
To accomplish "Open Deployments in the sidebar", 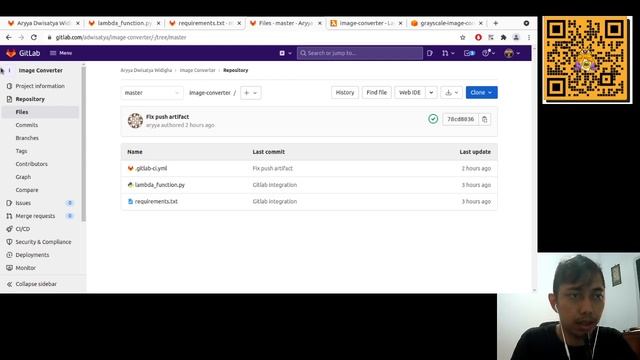I will click(32, 255).
